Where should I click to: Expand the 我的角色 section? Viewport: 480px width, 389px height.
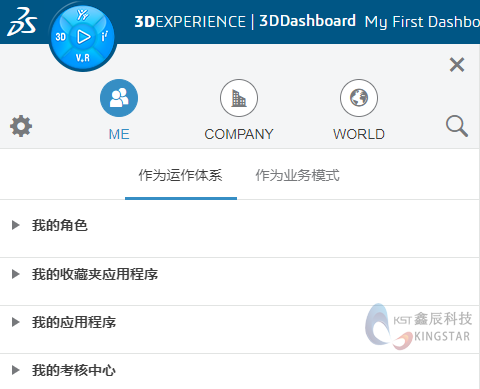[239, 226]
